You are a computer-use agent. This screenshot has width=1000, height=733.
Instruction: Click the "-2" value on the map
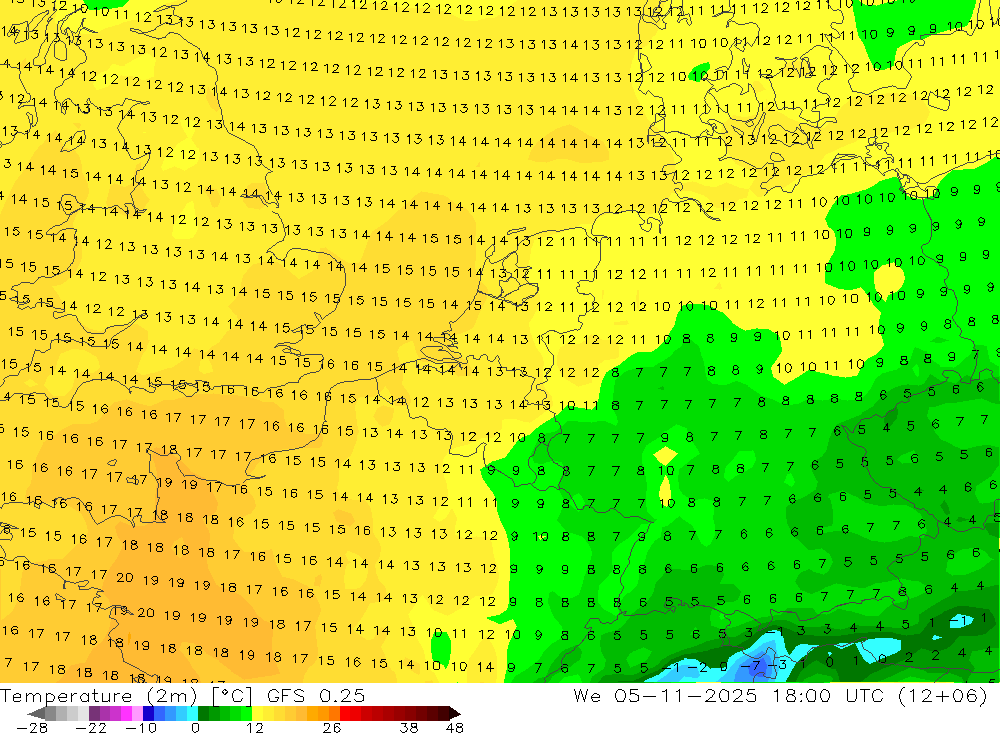(x=698, y=667)
